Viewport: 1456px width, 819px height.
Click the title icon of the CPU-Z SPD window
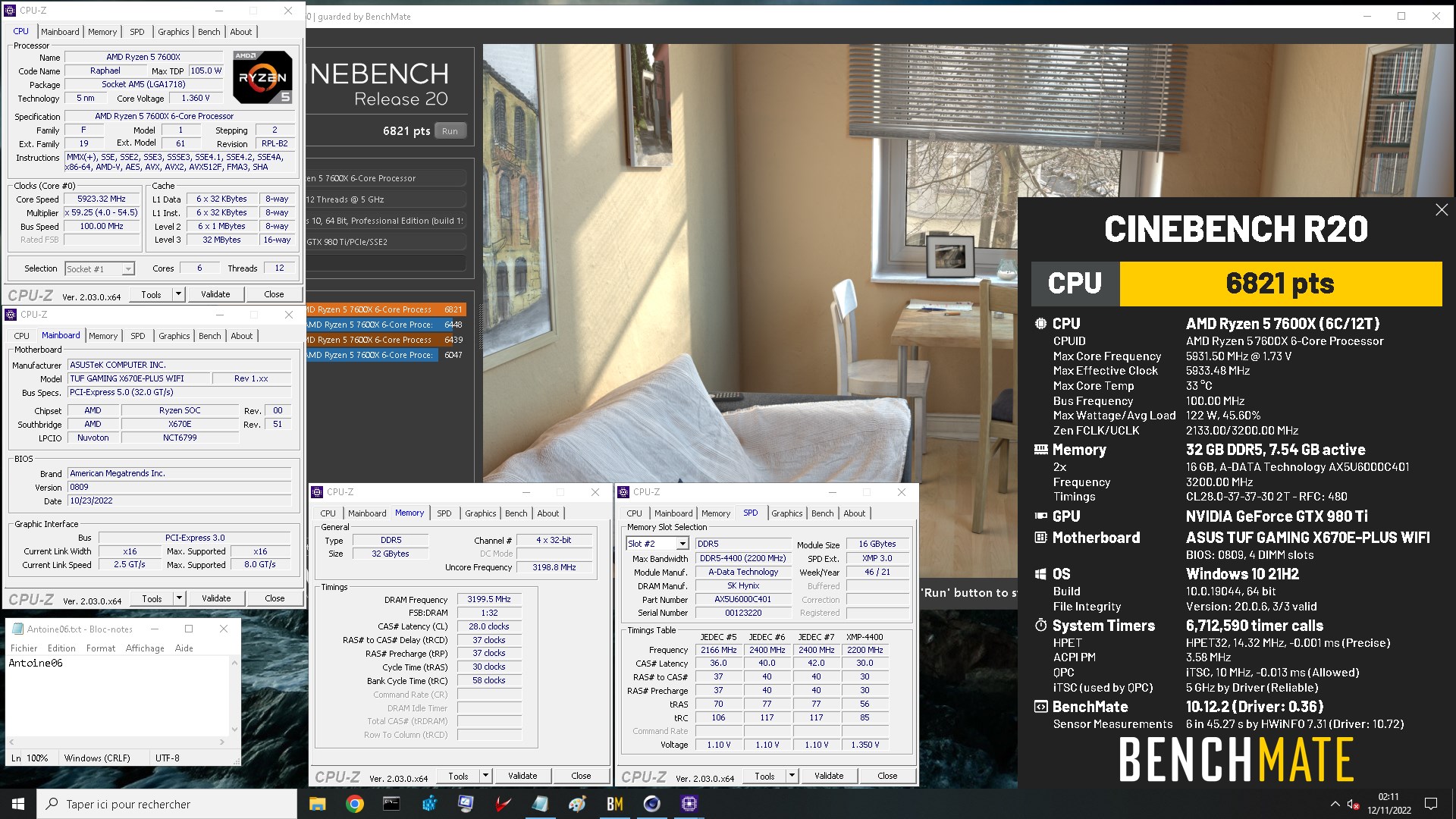(624, 492)
